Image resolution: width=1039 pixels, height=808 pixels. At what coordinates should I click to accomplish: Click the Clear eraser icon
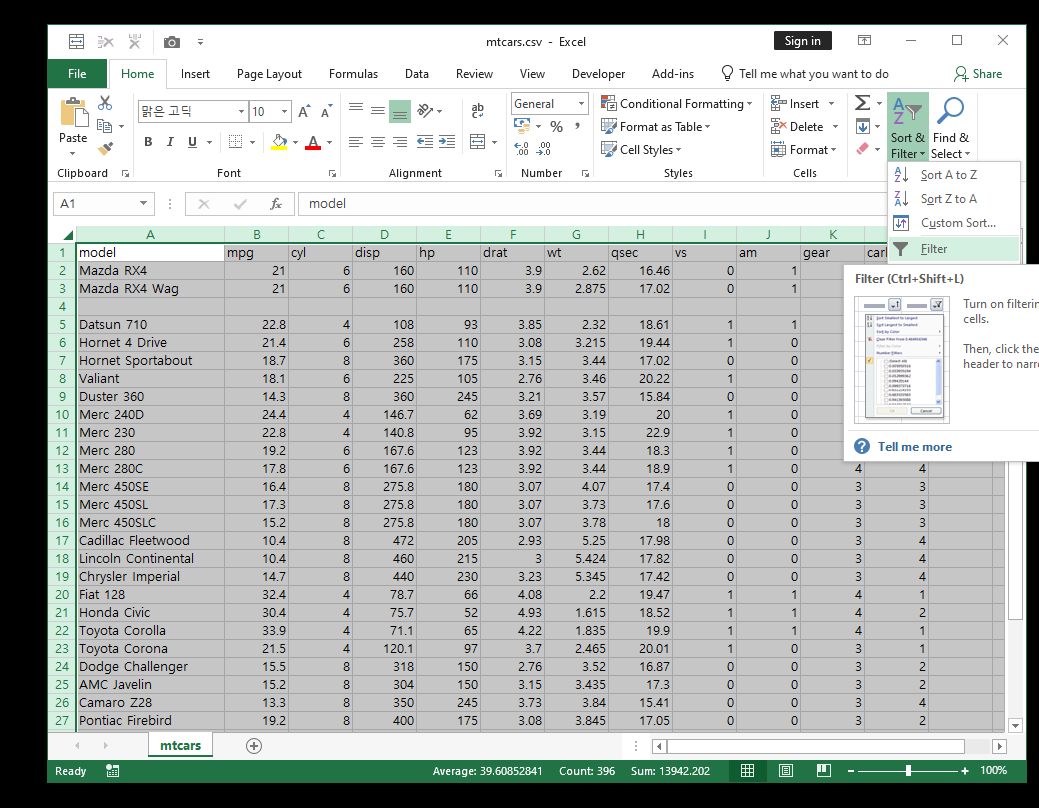[863, 148]
